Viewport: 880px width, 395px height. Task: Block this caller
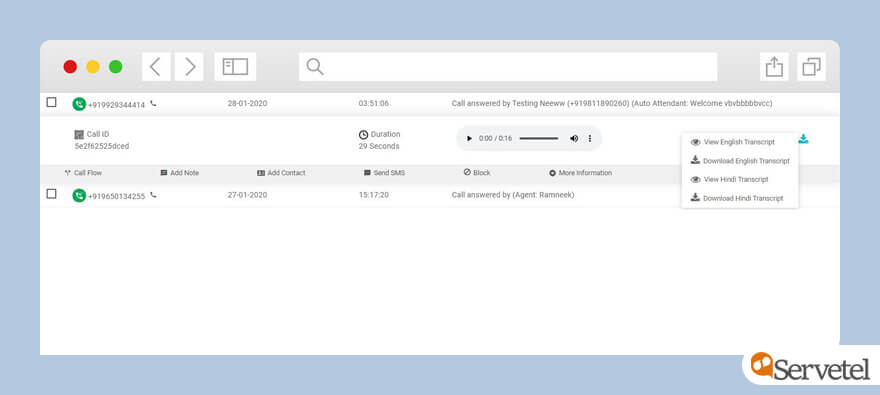(x=477, y=173)
